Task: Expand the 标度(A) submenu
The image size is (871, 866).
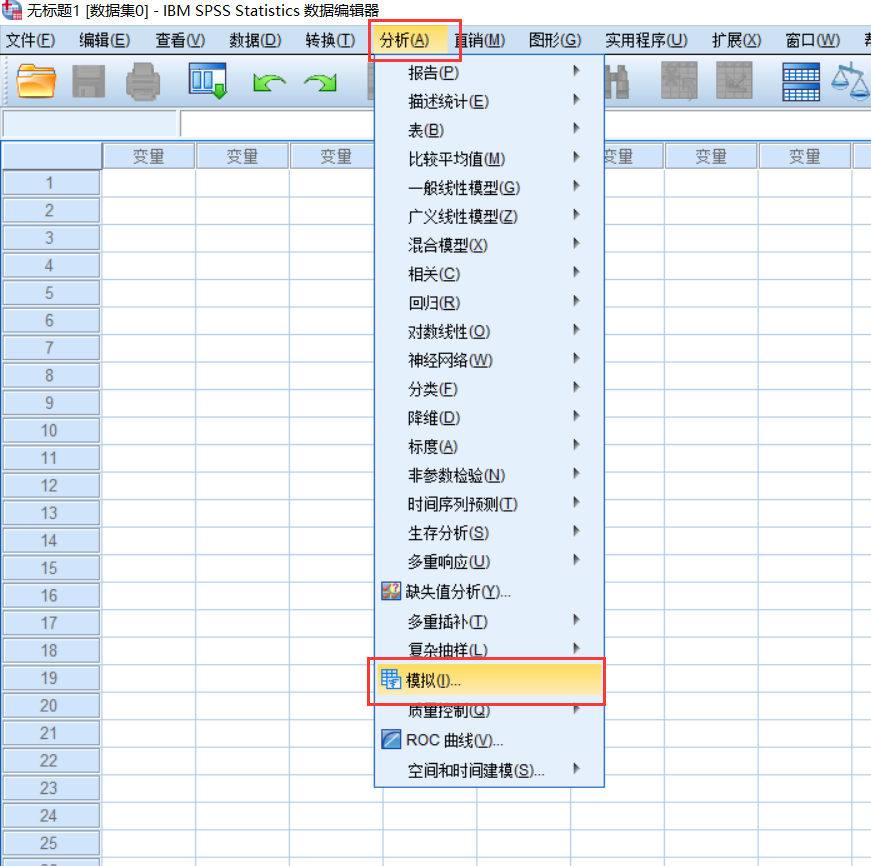Action: pos(489,447)
